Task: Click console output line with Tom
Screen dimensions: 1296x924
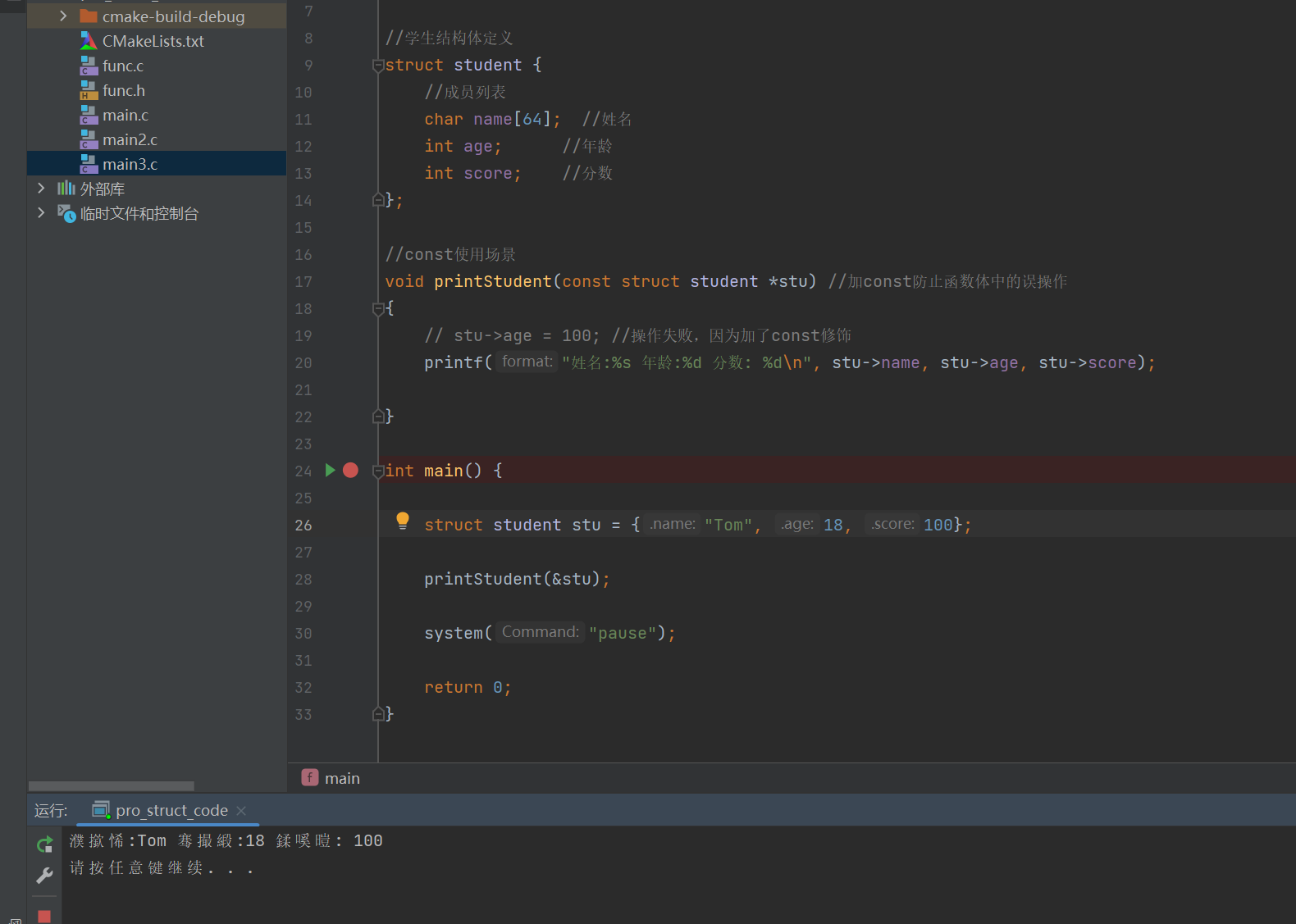Action: point(226,840)
